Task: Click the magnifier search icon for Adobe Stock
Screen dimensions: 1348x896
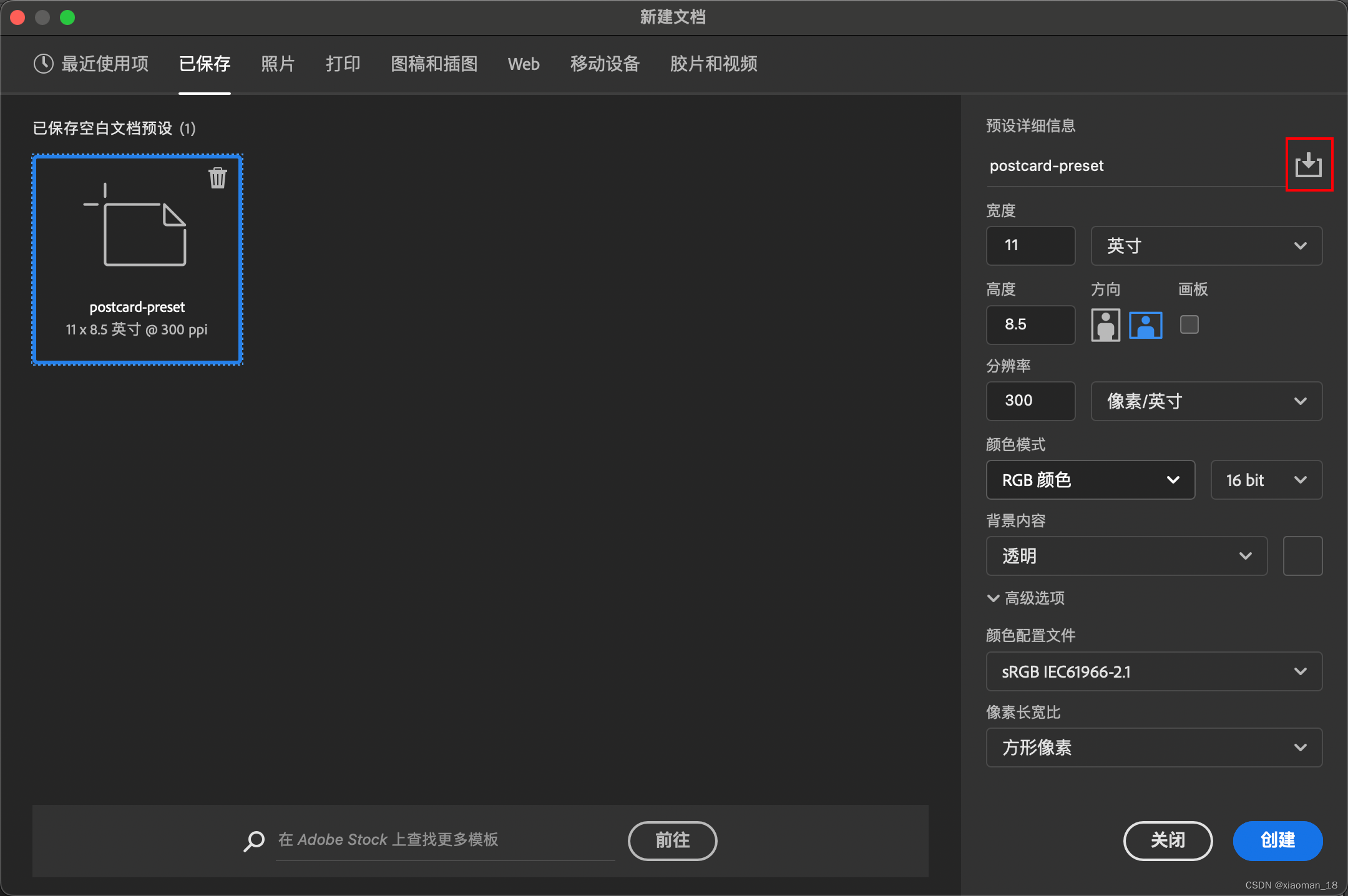Action: tap(254, 841)
